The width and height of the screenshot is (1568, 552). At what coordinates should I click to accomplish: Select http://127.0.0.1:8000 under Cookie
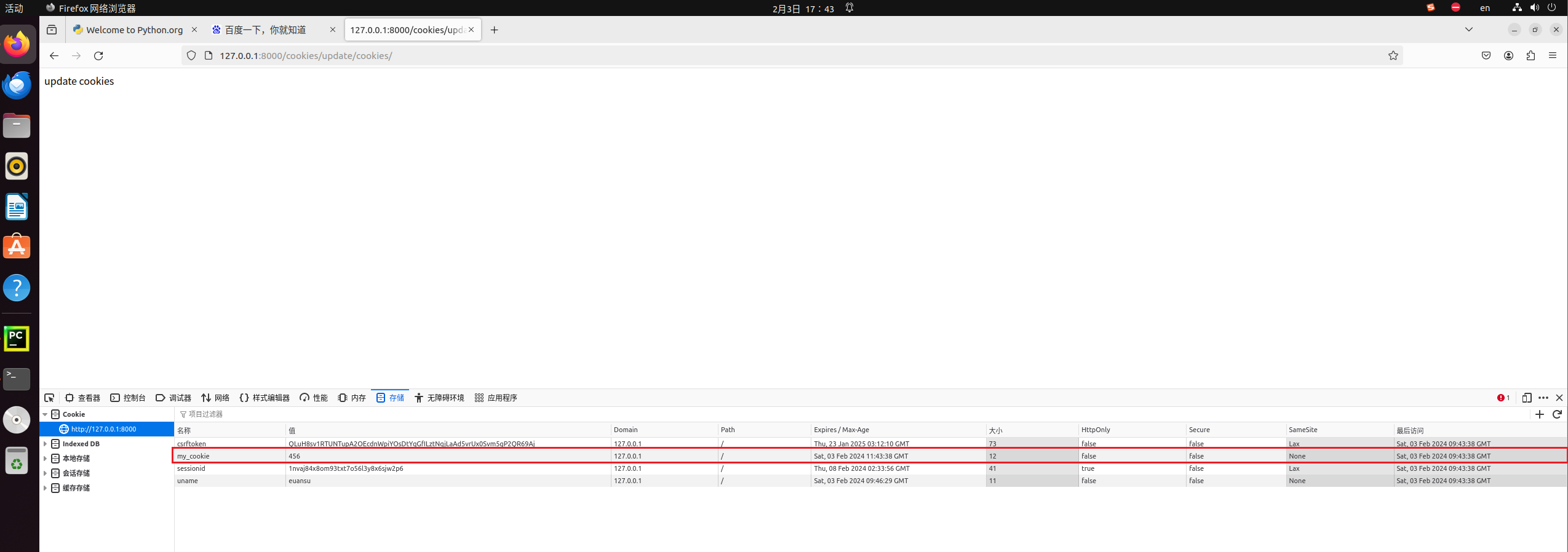pos(103,429)
